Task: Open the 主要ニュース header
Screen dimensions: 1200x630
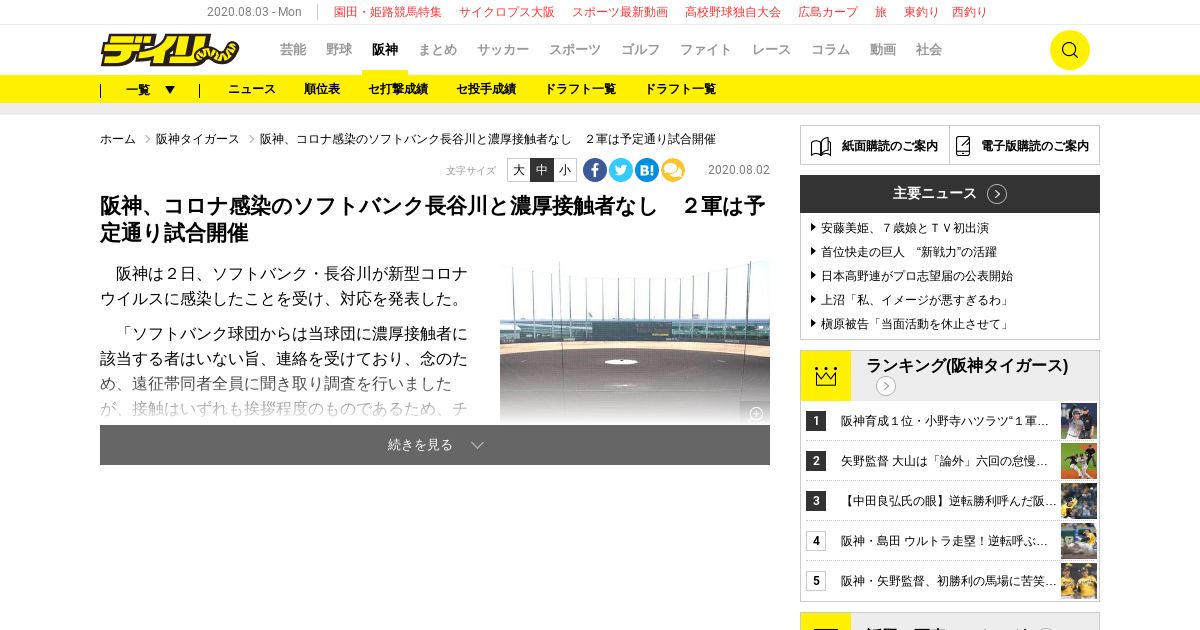Action: (950, 194)
